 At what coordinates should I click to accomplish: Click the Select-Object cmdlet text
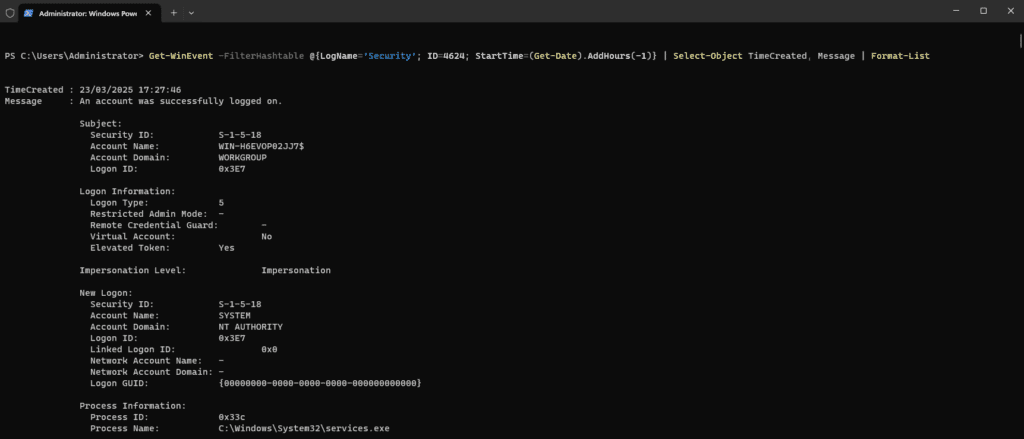708,56
